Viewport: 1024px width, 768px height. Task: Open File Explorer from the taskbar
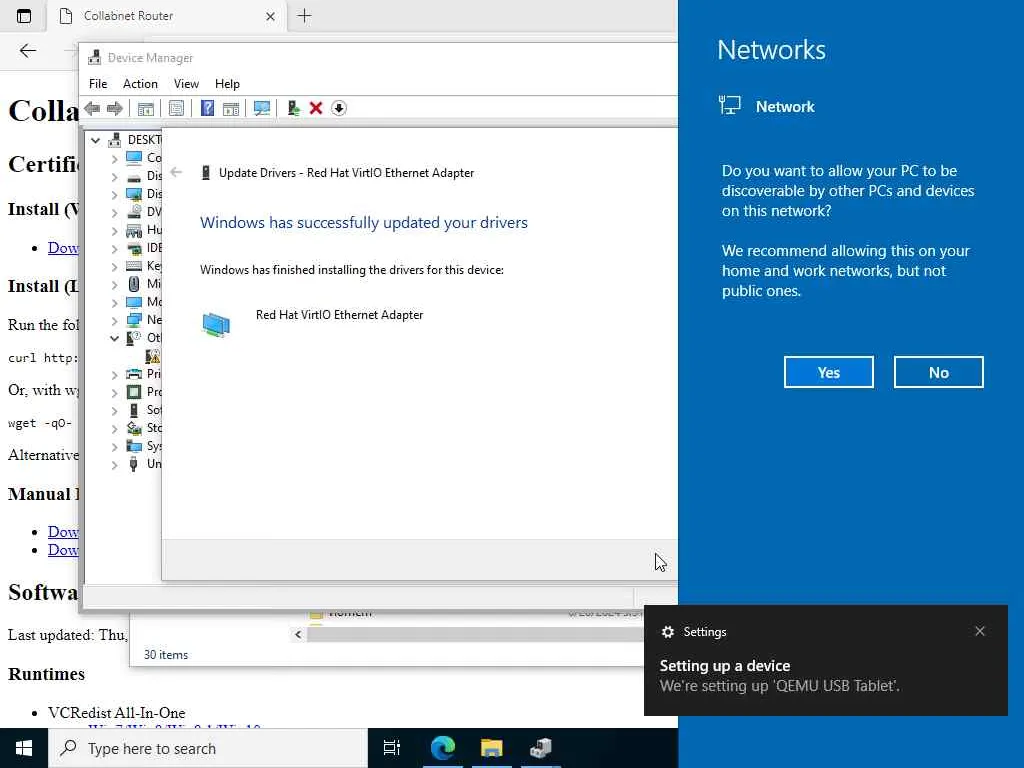[x=492, y=748]
